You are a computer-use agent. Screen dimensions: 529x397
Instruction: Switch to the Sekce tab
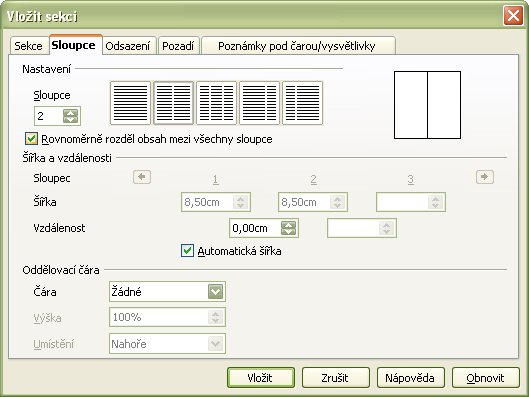(28, 46)
